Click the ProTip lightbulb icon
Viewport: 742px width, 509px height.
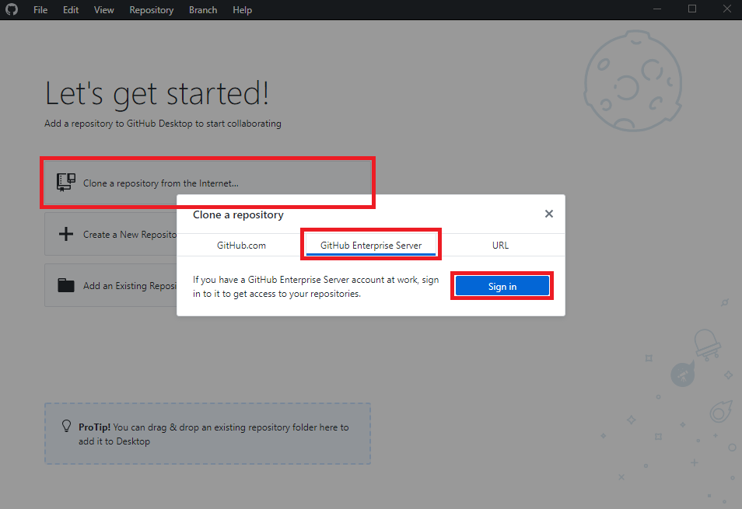[x=67, y=426]
